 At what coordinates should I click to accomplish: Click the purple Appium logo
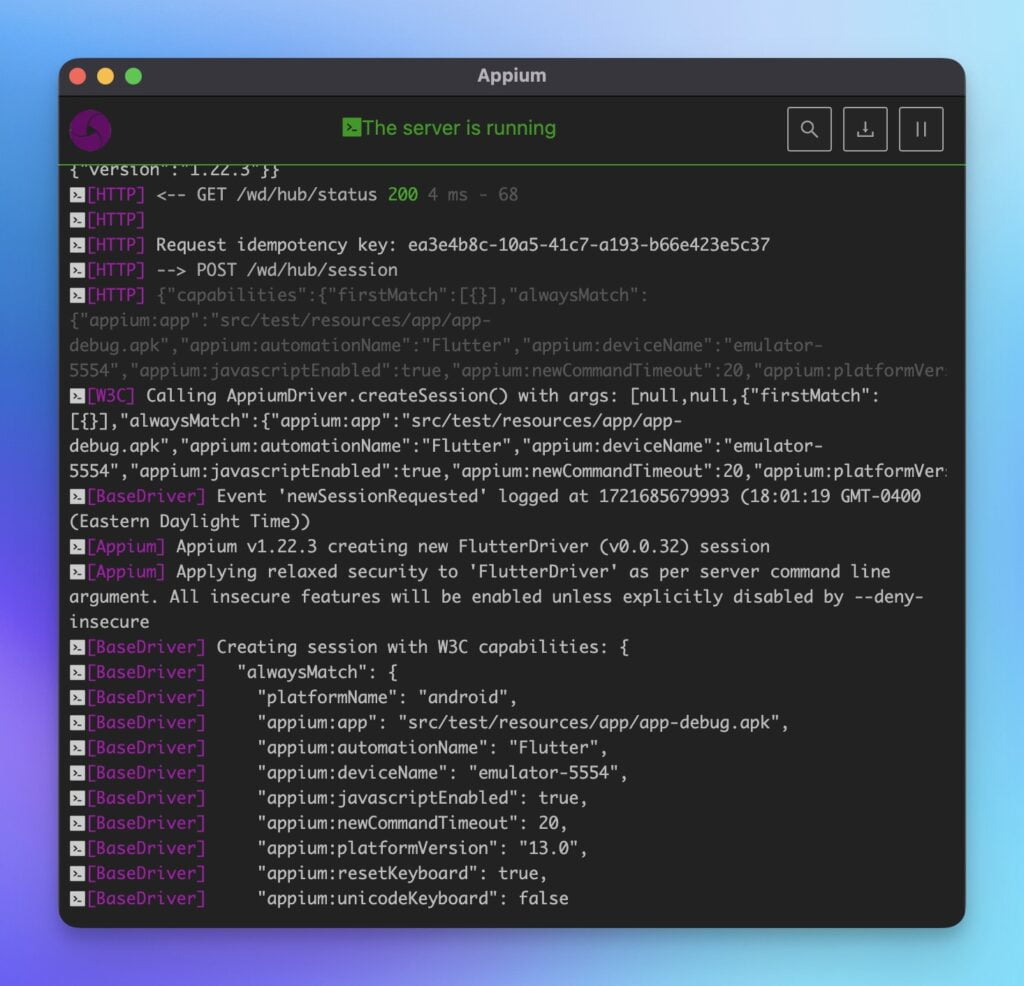point(90,131)
